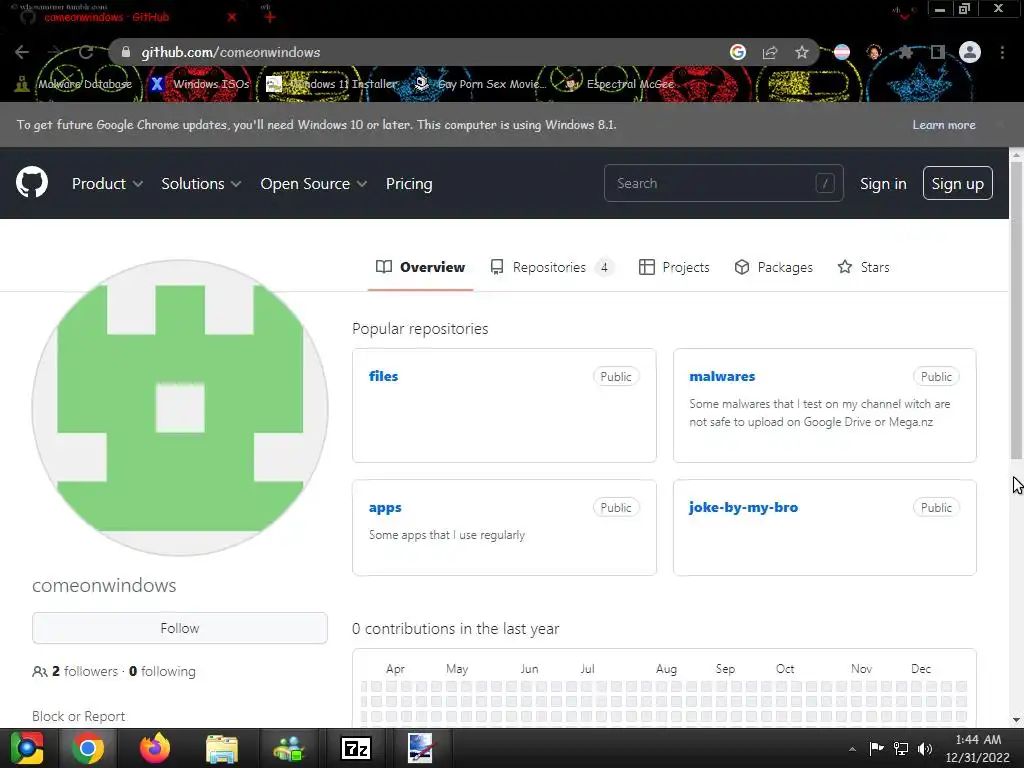
Task: Open the joke-by-my-bro repository
Action: coord(743,507)
